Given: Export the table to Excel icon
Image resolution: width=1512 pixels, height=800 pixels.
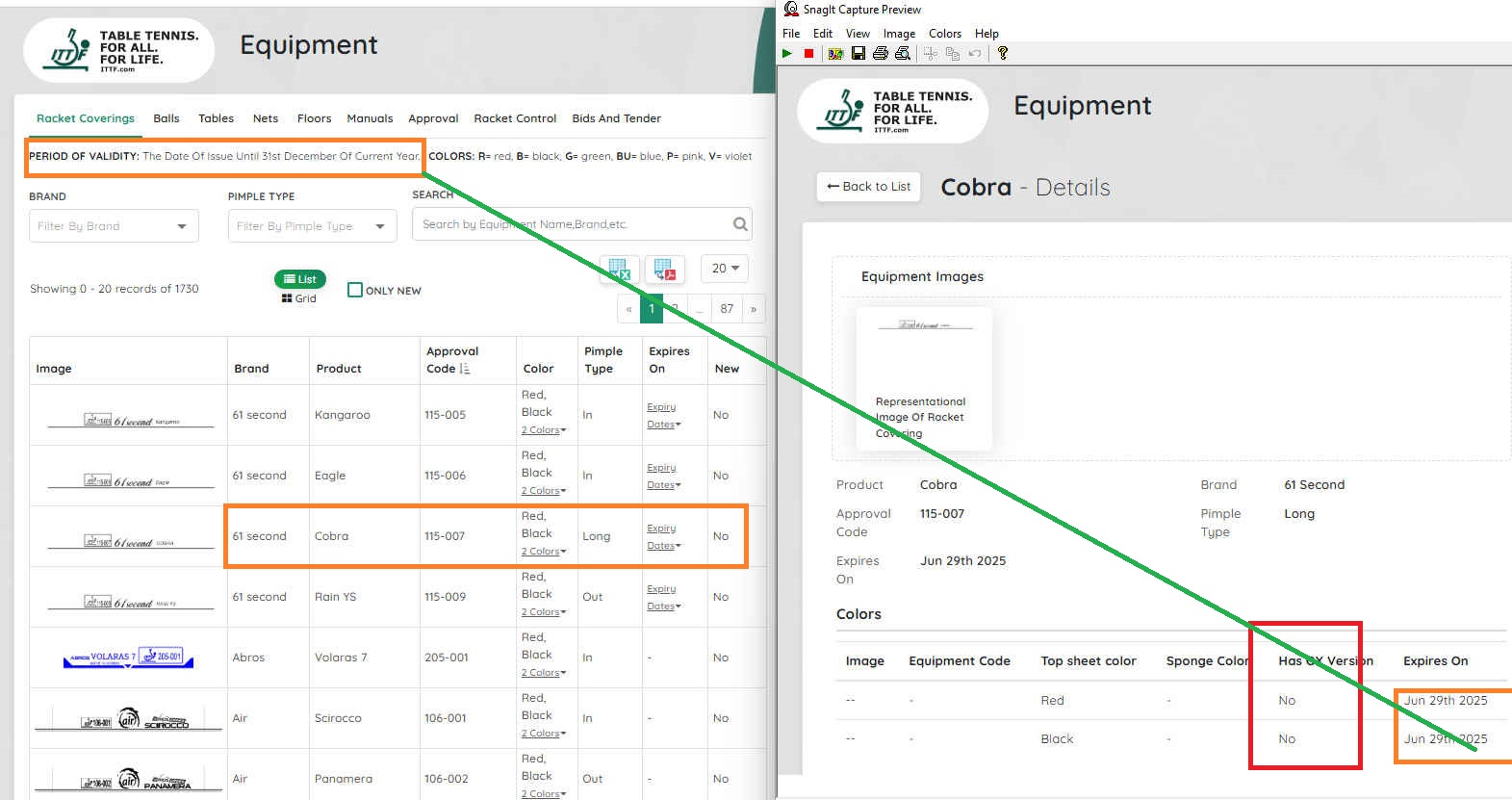Looking at the screenshot, I should click(619, 271).
